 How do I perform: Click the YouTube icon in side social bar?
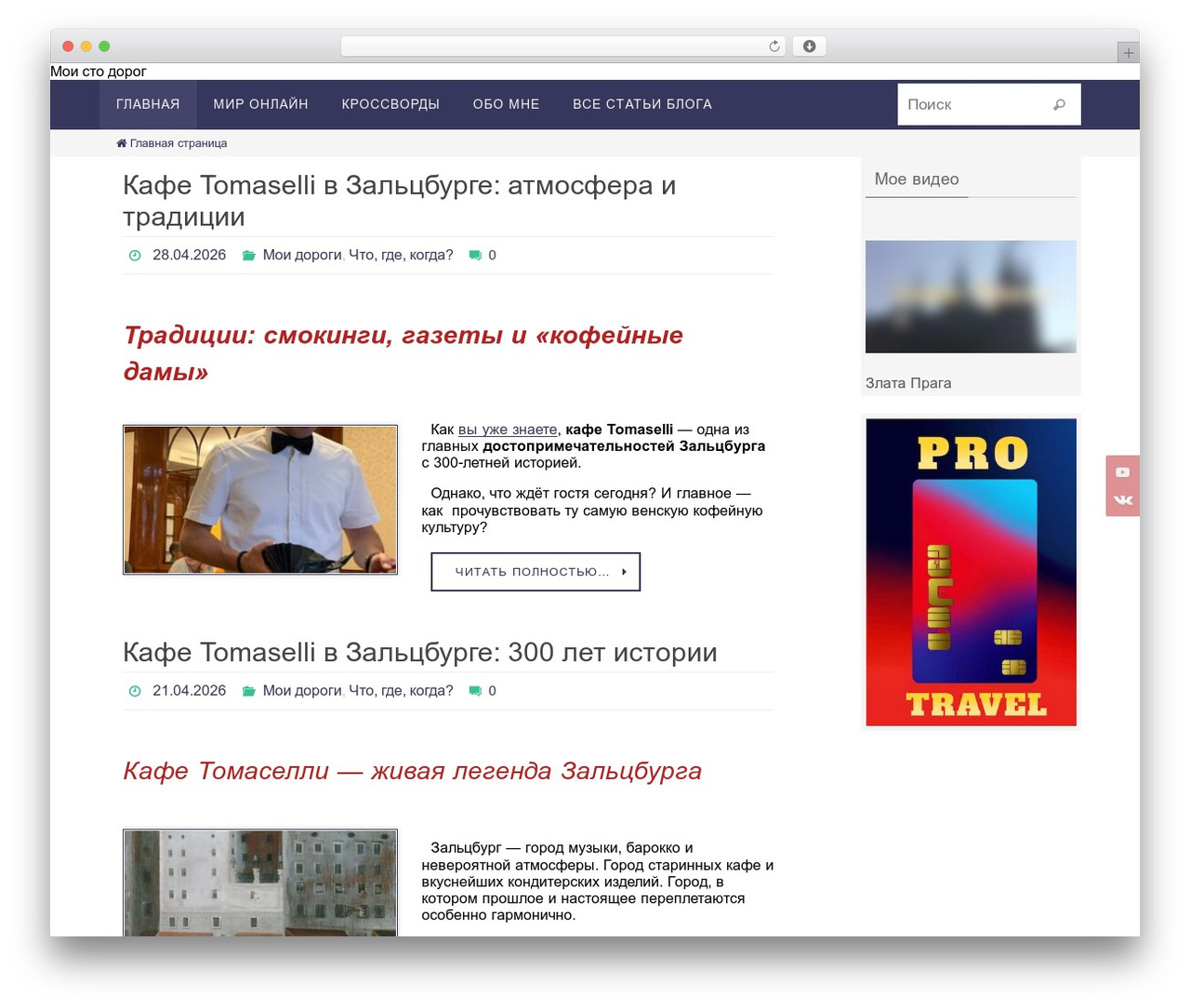[x=1123, y=472]
